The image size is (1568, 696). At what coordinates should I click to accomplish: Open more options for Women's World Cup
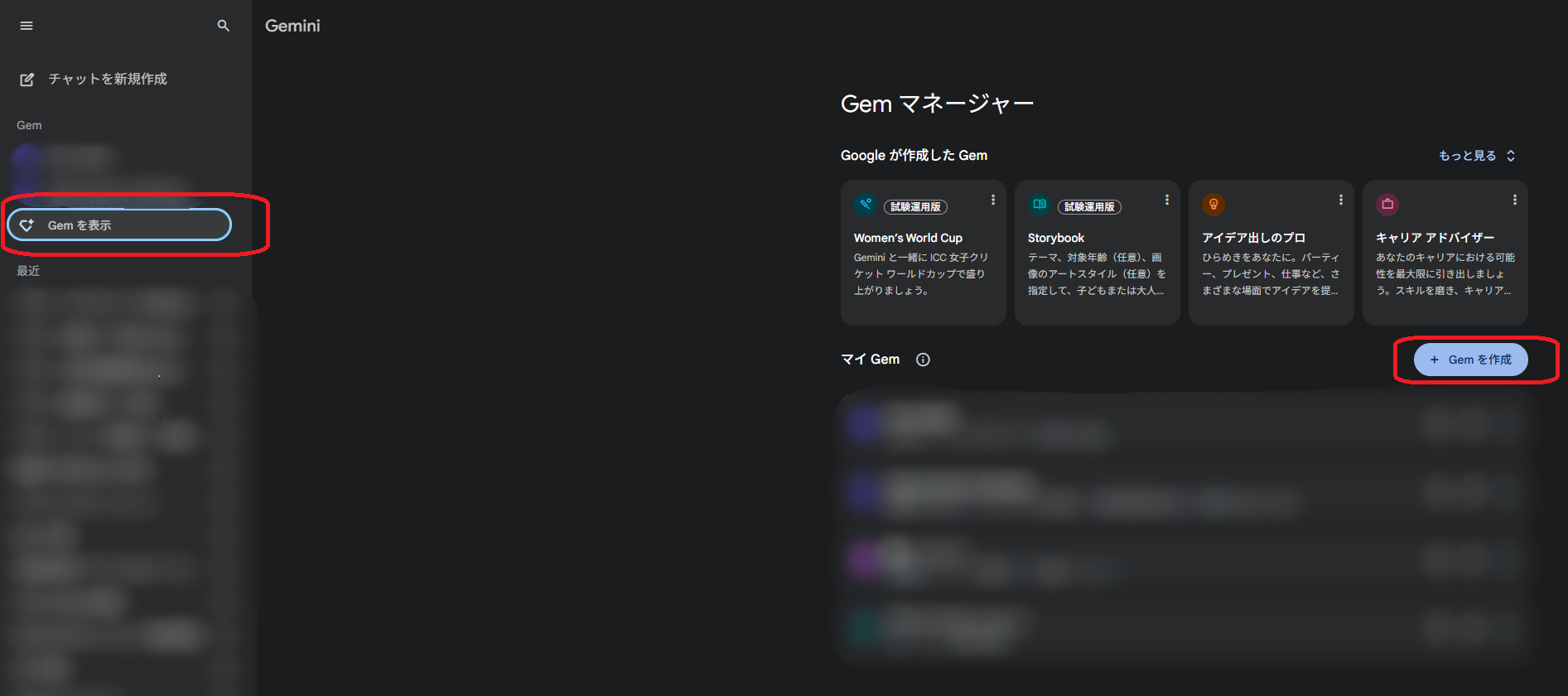pos(993,200)
